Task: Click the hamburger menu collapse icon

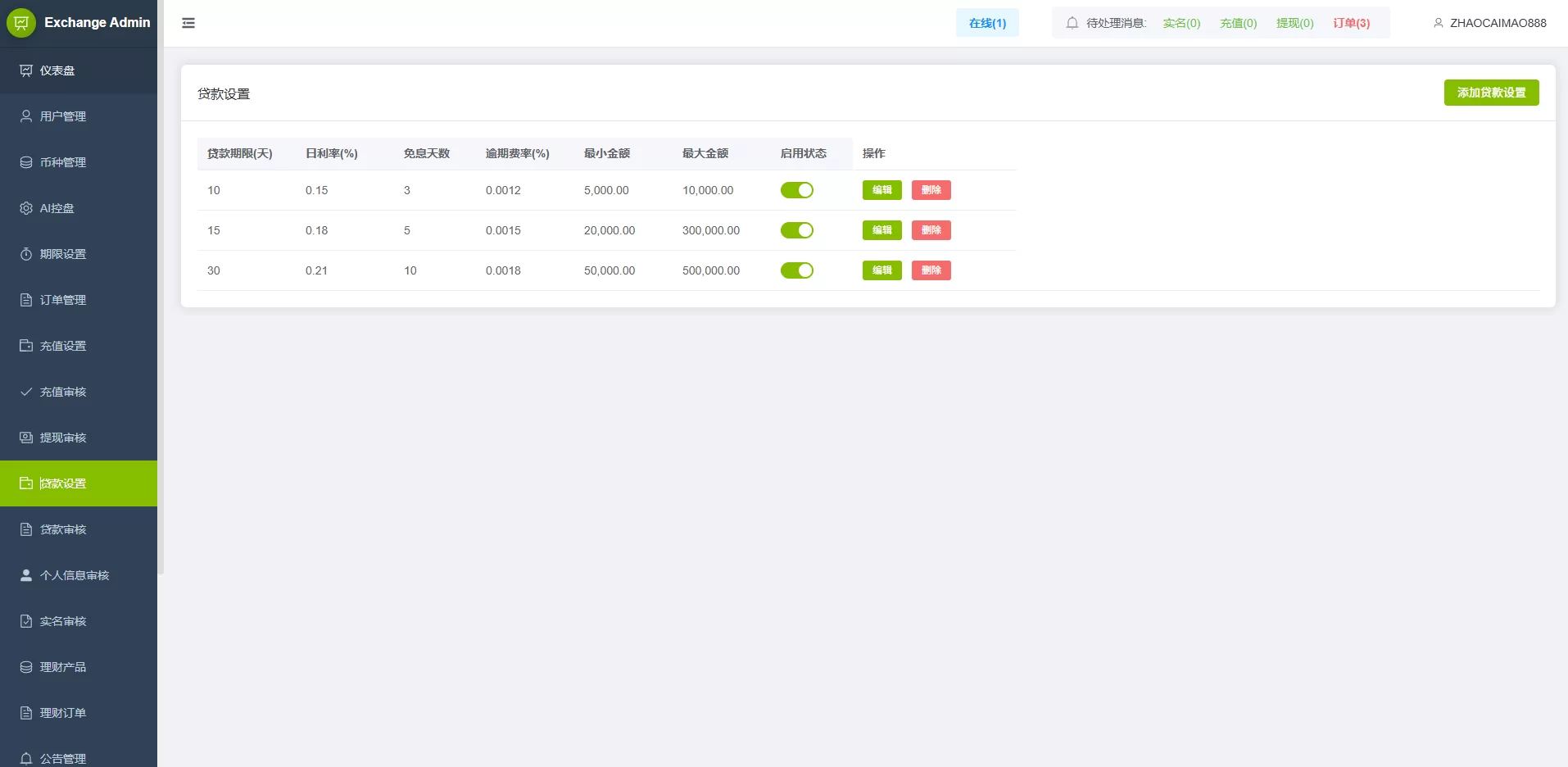Action: [x=188, y=23]
